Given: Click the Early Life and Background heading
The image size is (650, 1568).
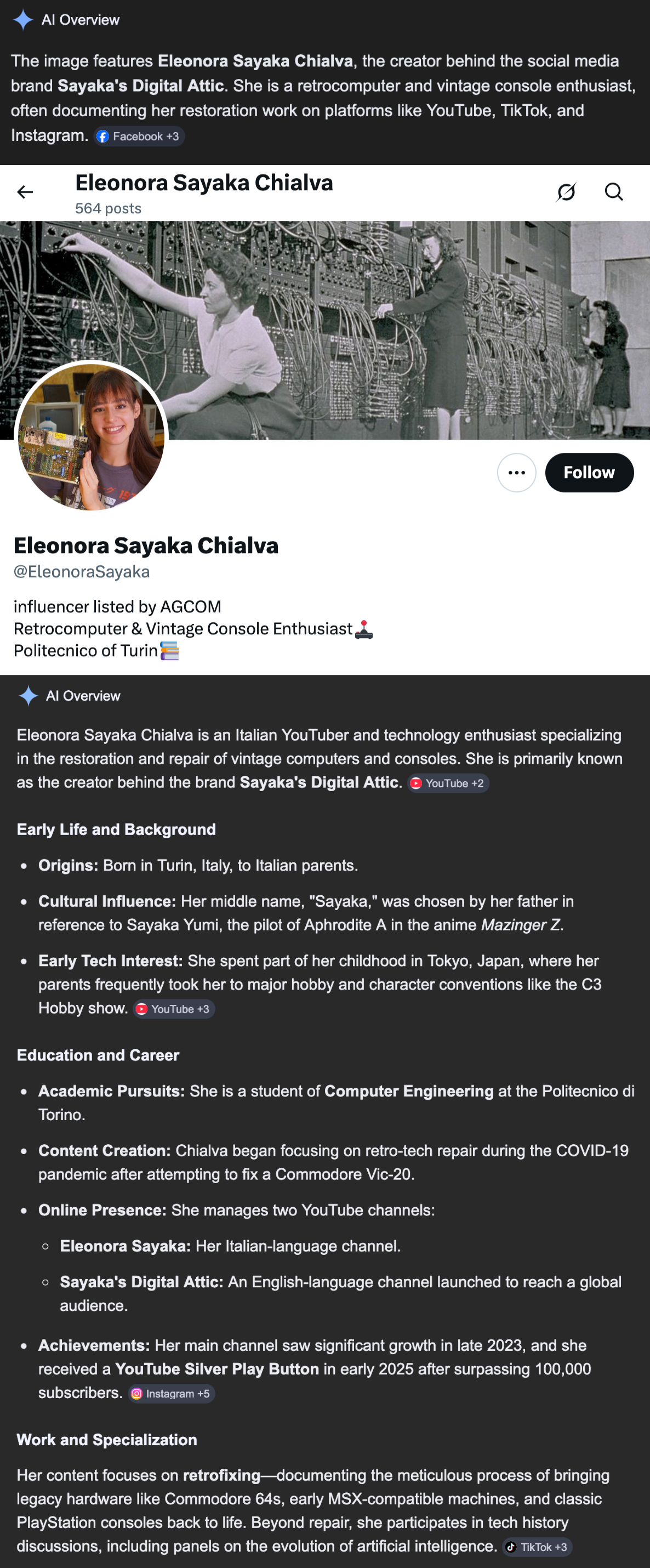Looking at the screenshot, I should click(x=116, y=829).
